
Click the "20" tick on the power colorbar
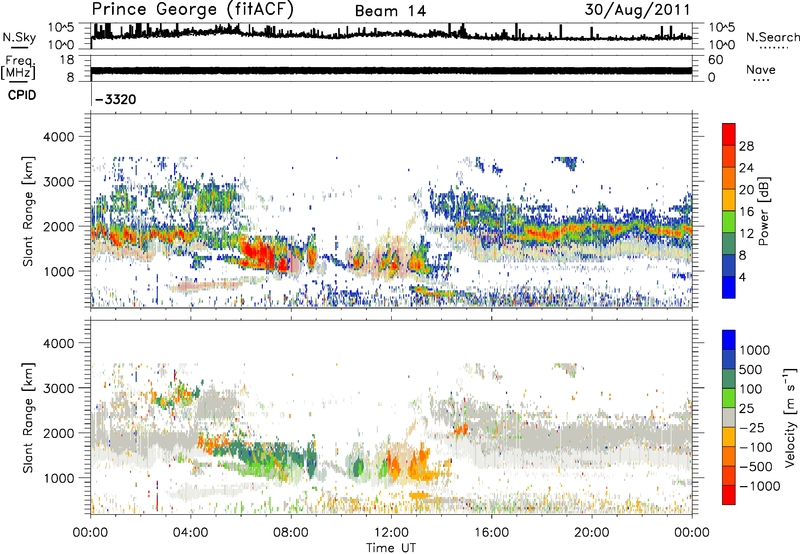click(746, 190)
